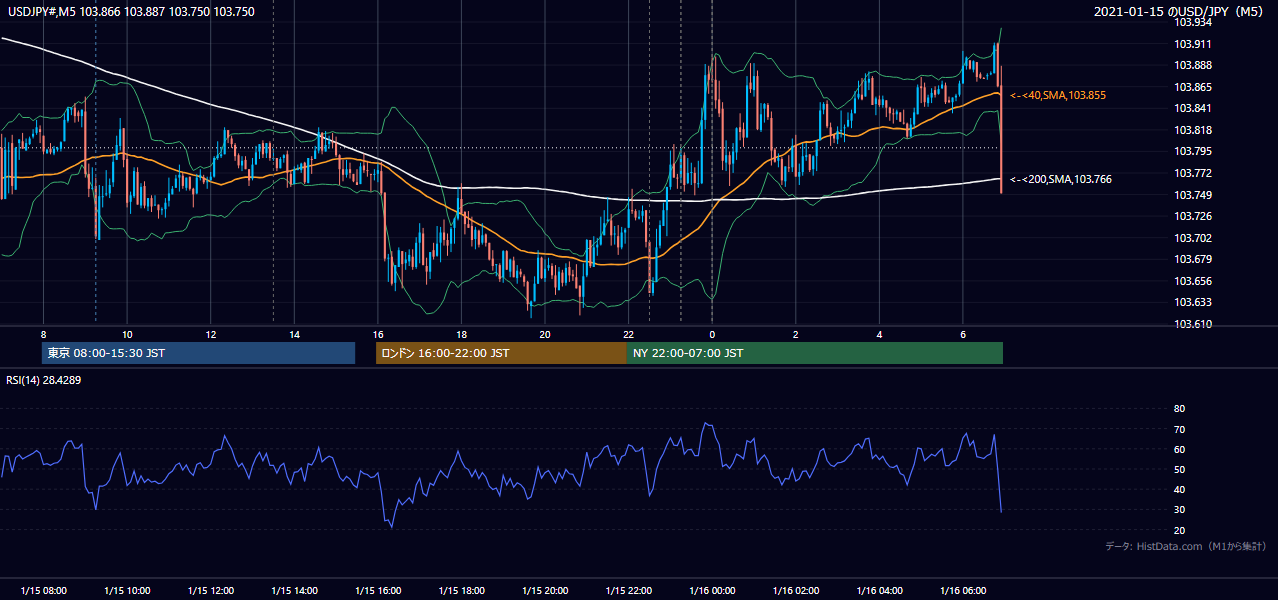Click the RSI(14) 28.4289 indicator label

(x=44, y=380)
